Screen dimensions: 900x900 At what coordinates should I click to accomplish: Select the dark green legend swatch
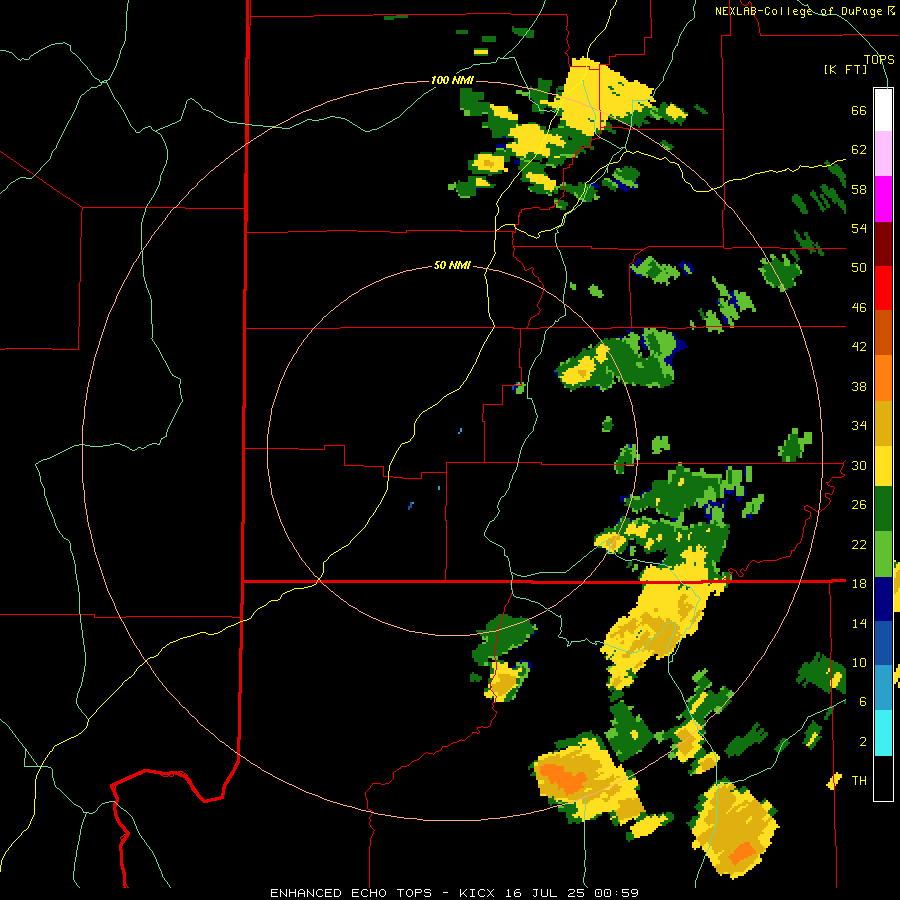coord(883,509)
